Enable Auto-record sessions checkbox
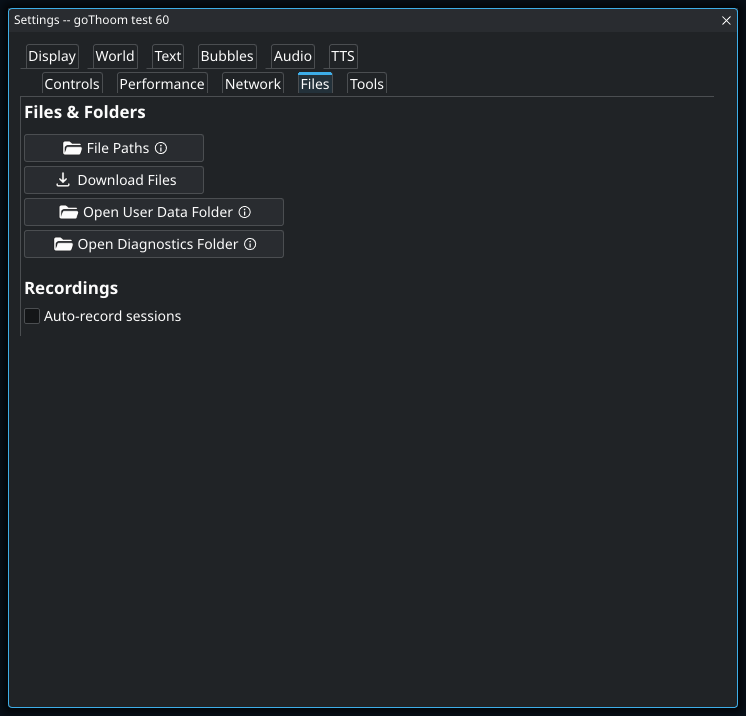This screenshot has height=716, width=746. 32,316
